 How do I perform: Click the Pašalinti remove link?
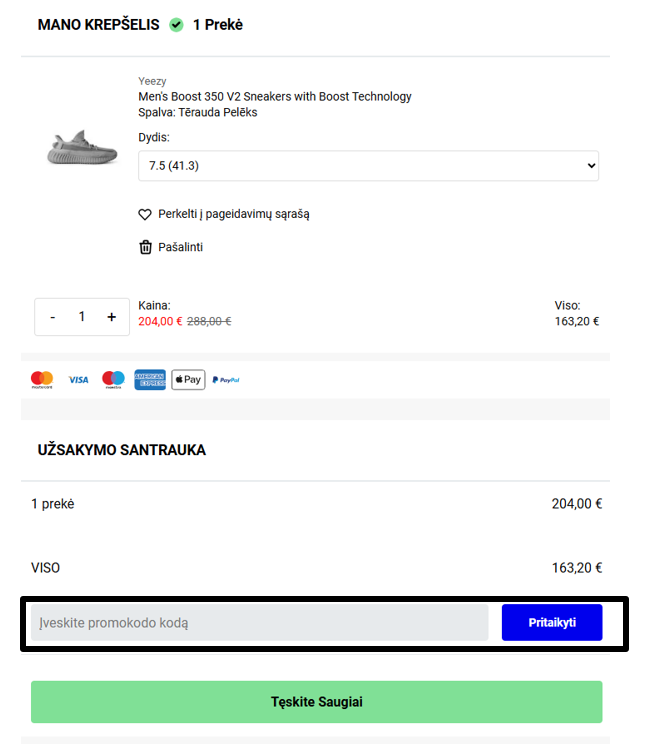click(180, 247)
